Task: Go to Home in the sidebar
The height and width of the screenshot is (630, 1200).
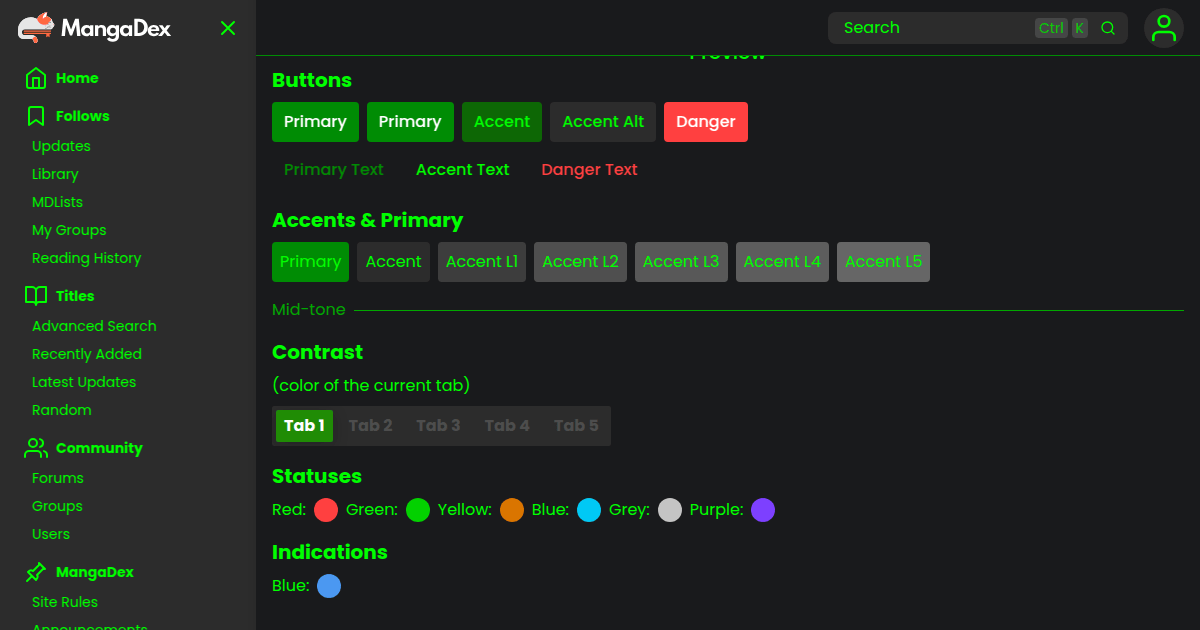Action: pos(77,78)
